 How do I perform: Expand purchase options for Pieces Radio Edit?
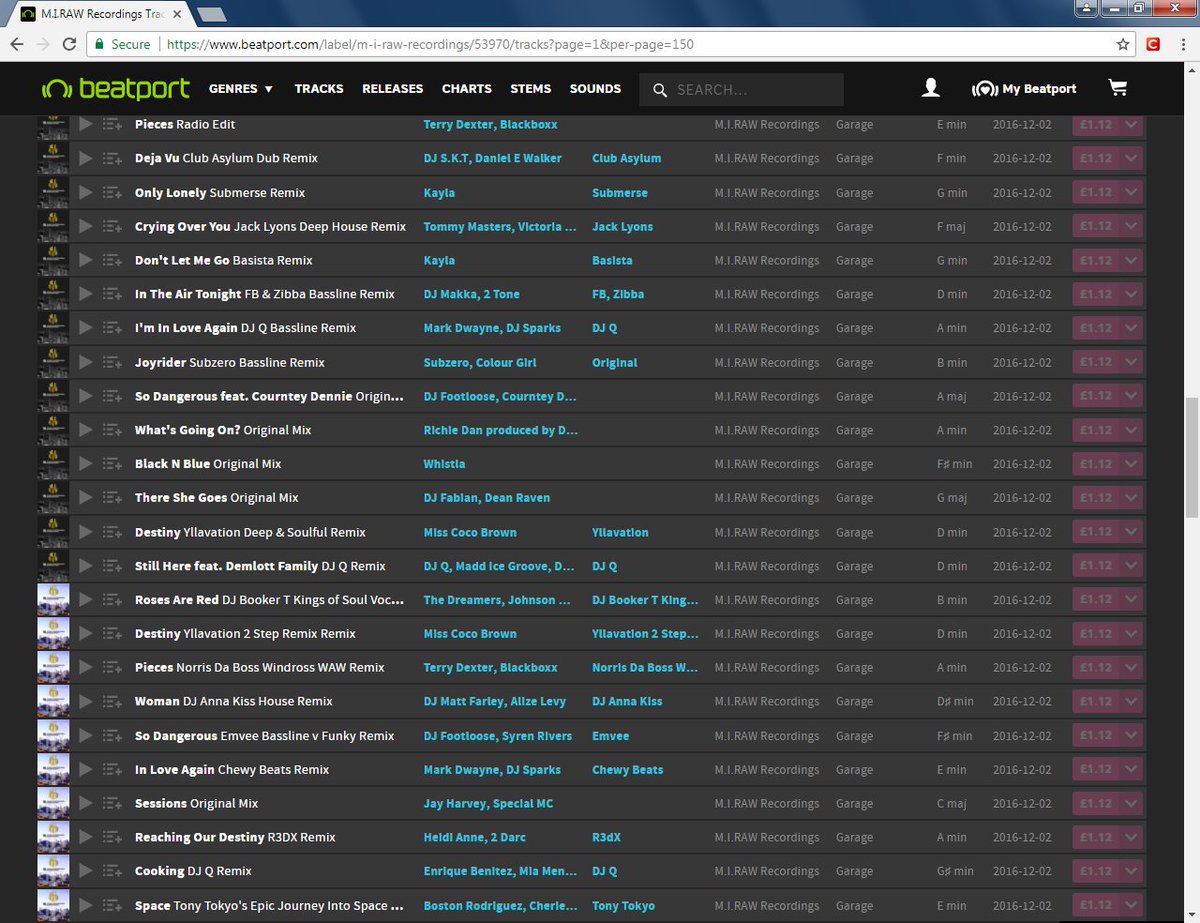1131,124
